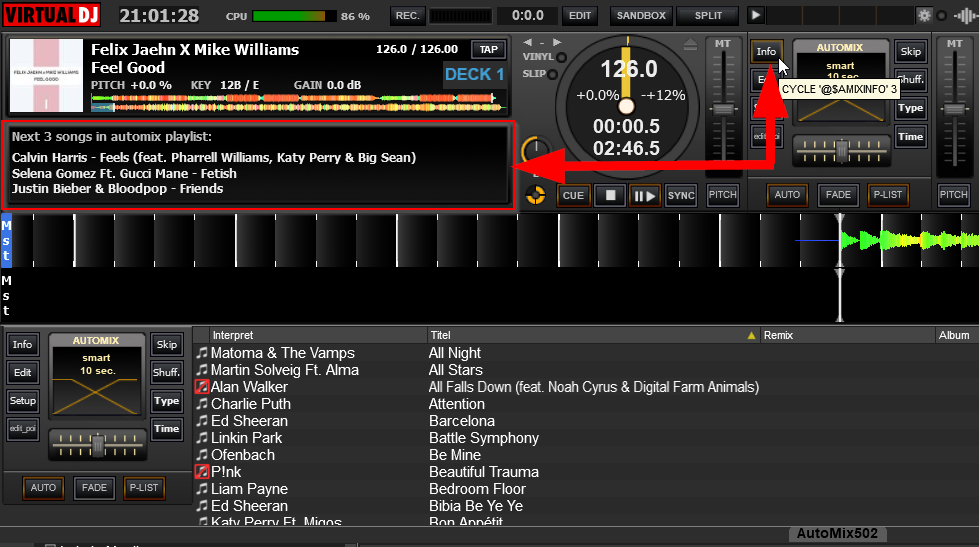Toggle MT master tempo on the right deck

[954, 44]
